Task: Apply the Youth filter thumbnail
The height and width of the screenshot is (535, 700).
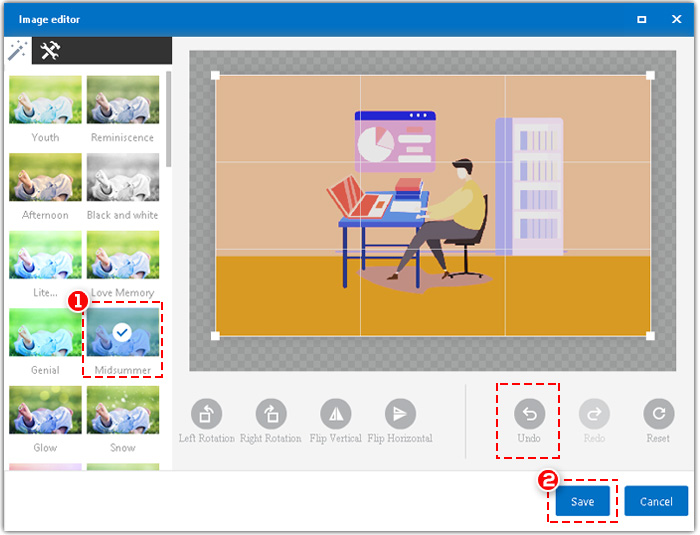Action: [x=46, y=100]
